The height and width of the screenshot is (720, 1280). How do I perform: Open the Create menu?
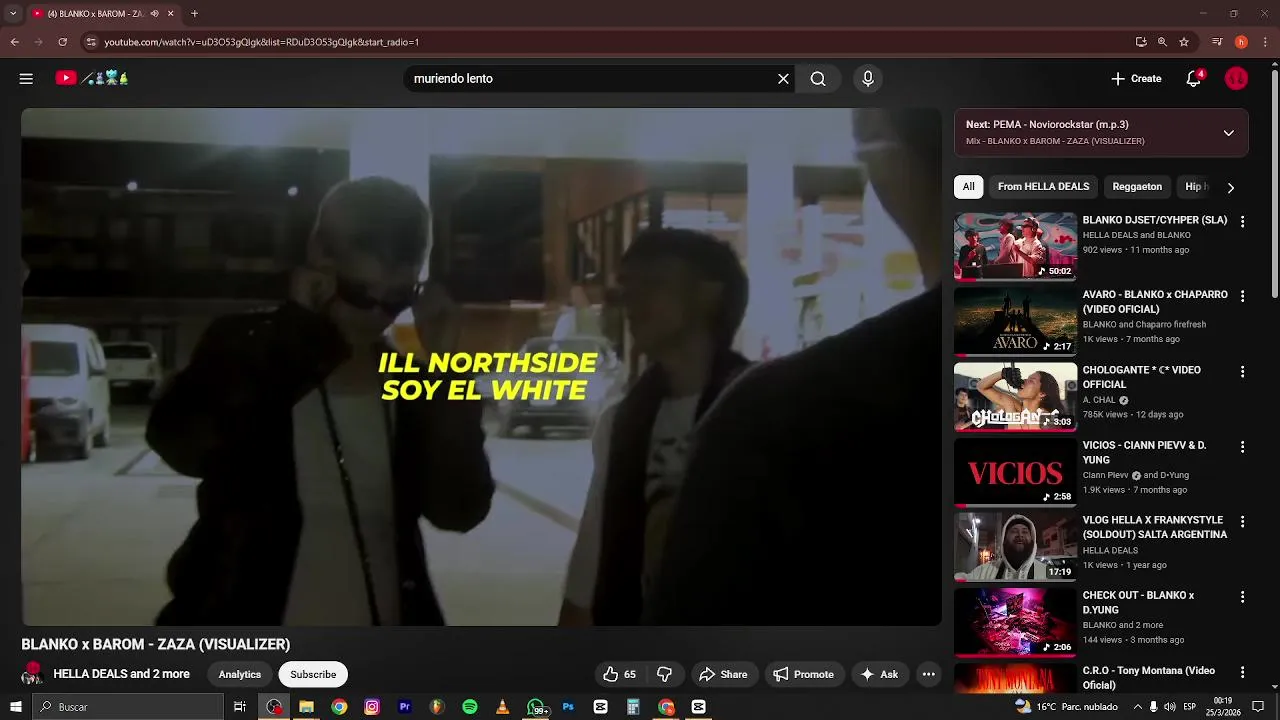click(x=1136, y=78)
